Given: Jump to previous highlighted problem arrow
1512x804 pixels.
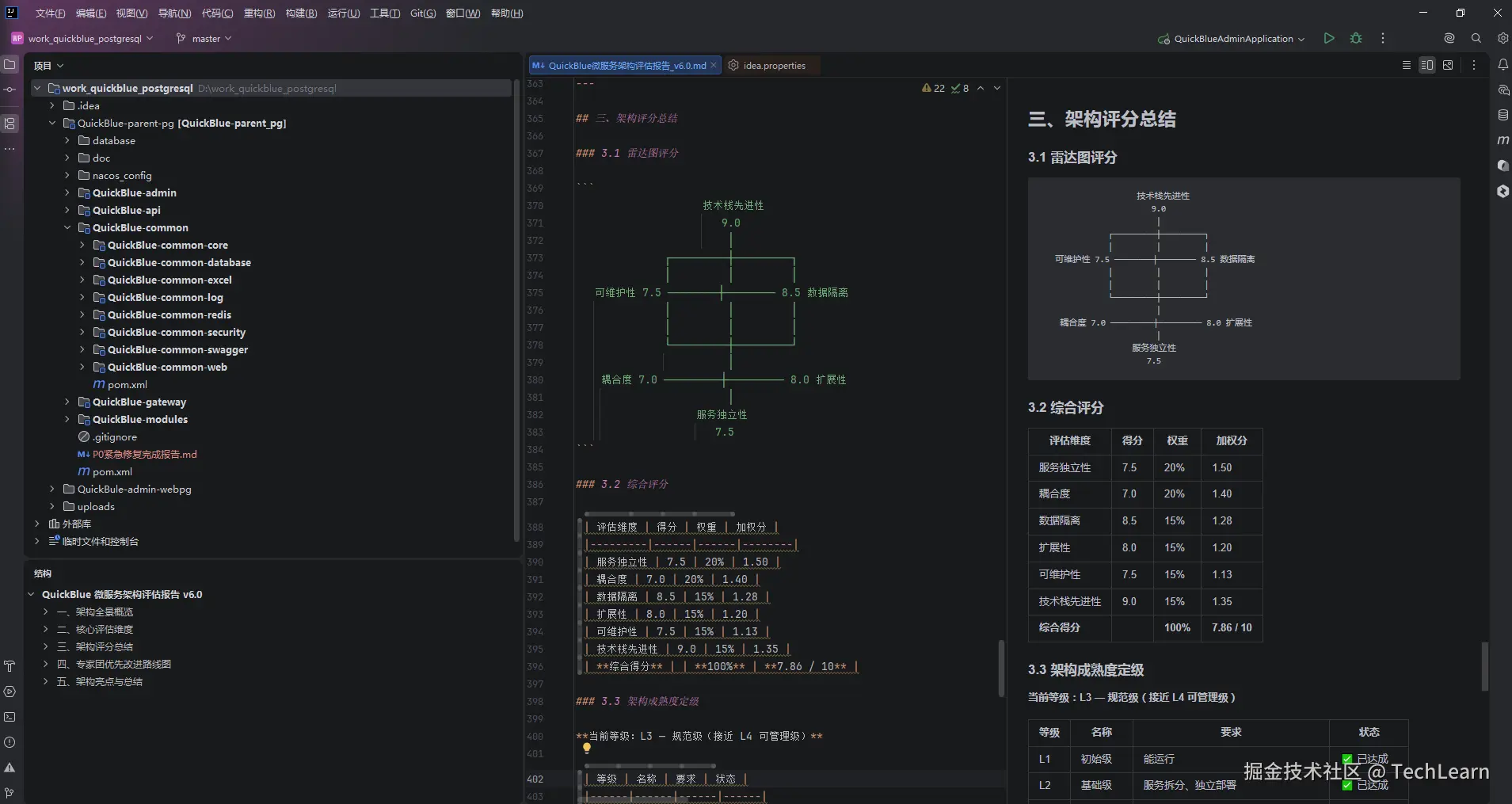Looking at the screenshot, I should click(981, 88).
